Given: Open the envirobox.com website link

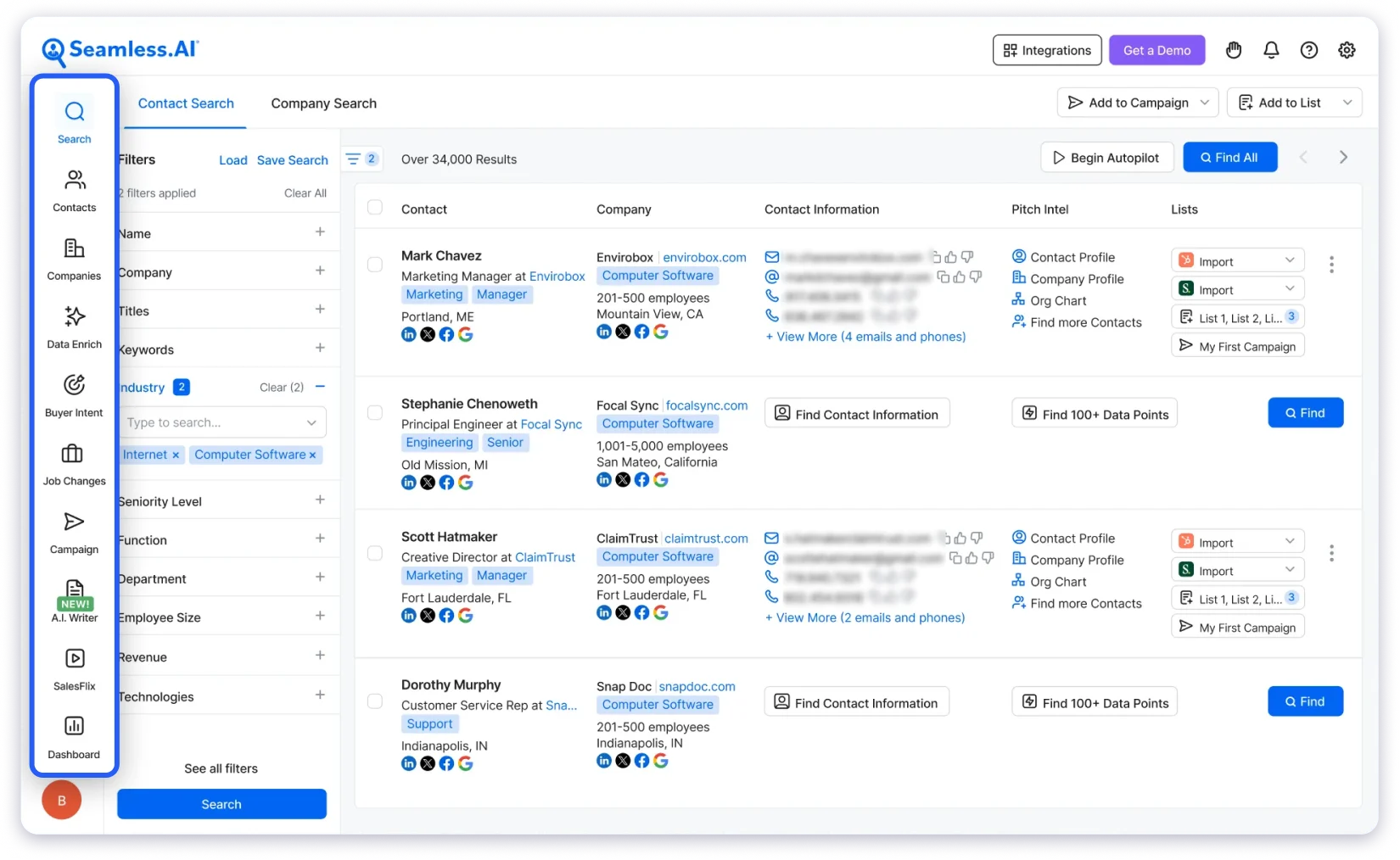Looking at the screenshot, I should coord(705,257).
